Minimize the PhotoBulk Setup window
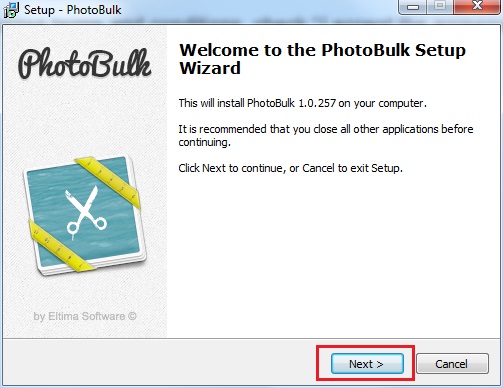The image size is (503, 388). tap(413, 6)
